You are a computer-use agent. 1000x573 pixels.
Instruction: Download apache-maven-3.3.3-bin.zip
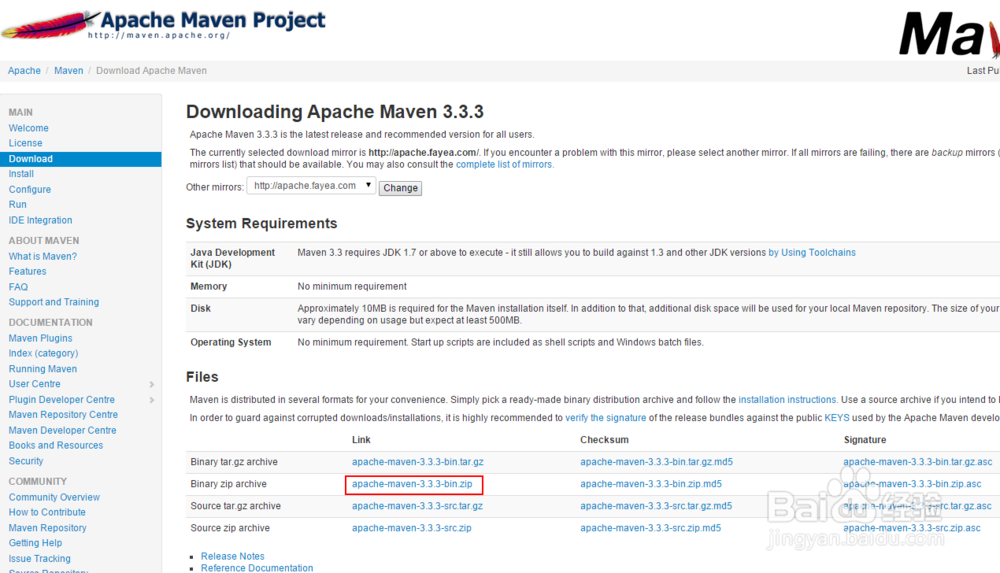pyautogui.click(x=412, y=484)
